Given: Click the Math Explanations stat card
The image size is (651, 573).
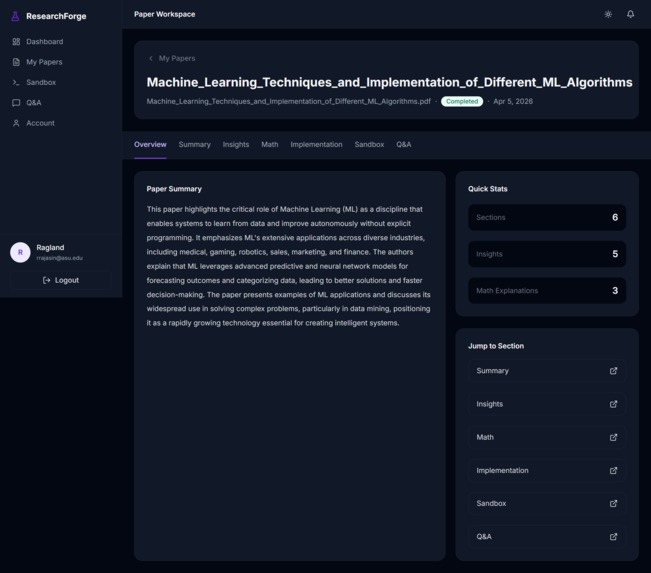Looking at the screenshot, I should click(x=547, y=290).
